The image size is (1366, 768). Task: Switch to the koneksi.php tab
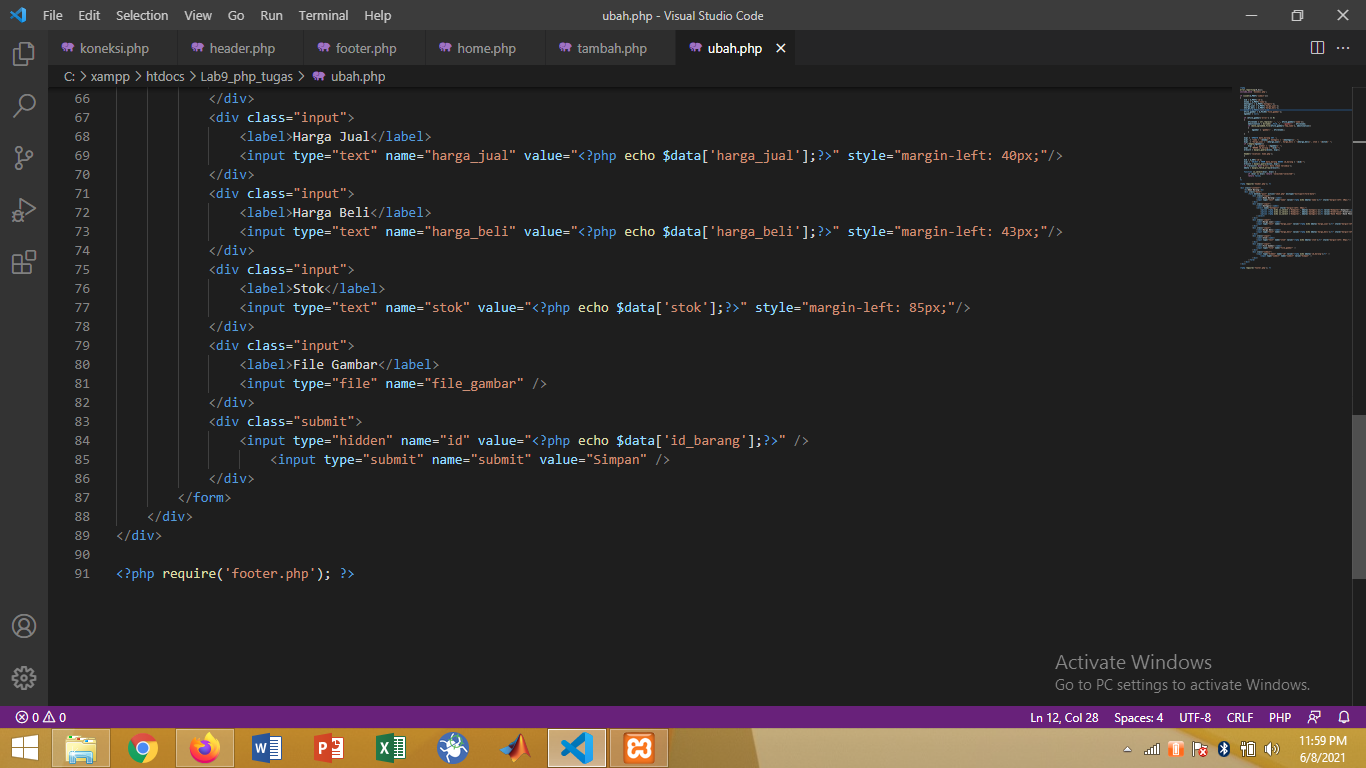click(113, 48)
